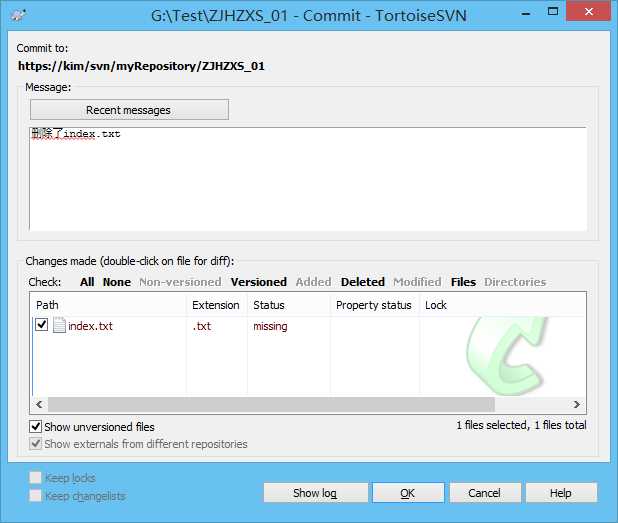This screenshot has height=523, width=618.
Task: Click the index.txt file icon
Action: tap(59, 326)
